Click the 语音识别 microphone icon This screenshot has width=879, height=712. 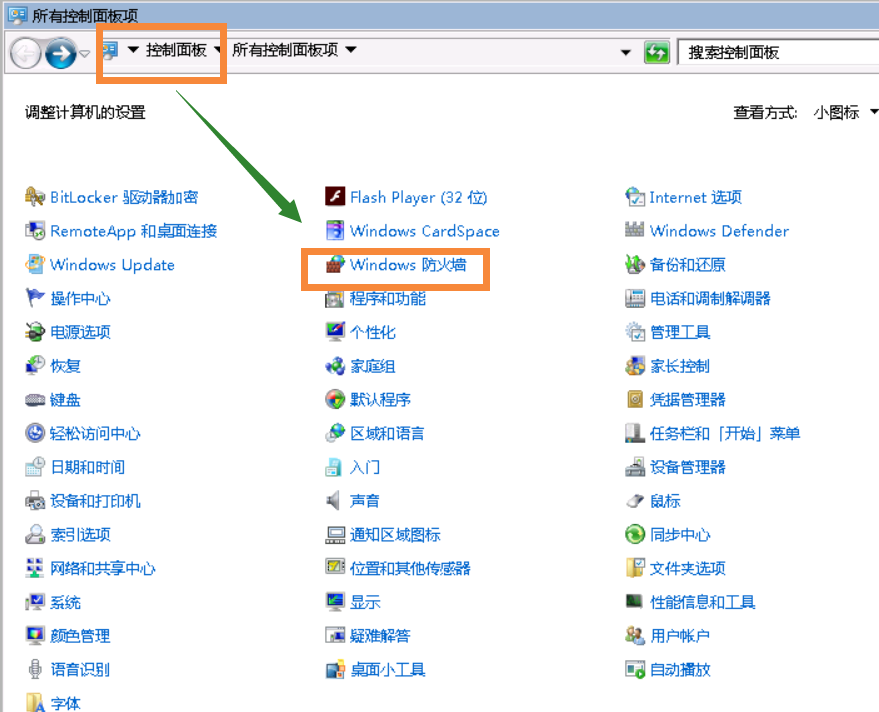click(x=35, y=669)
